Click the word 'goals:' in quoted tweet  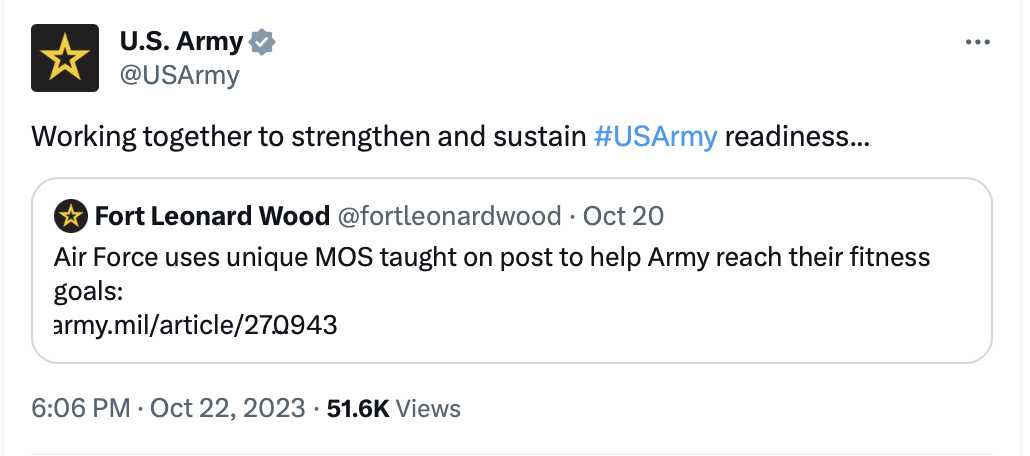click(84, 291)
